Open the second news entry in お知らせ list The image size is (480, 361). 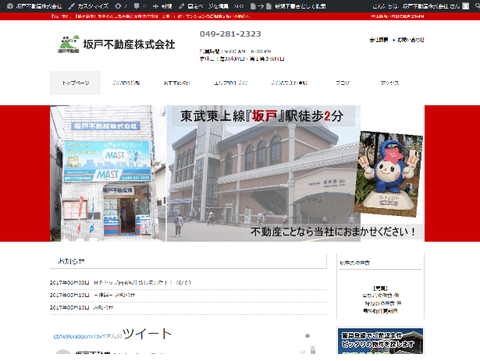tap(114, 295)
